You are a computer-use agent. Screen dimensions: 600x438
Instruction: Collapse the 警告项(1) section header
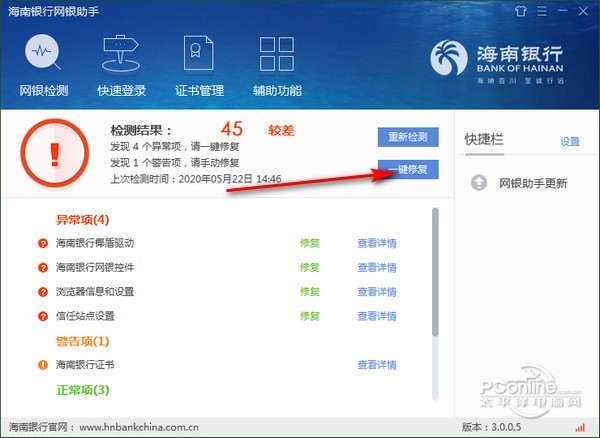coord(83,341)
